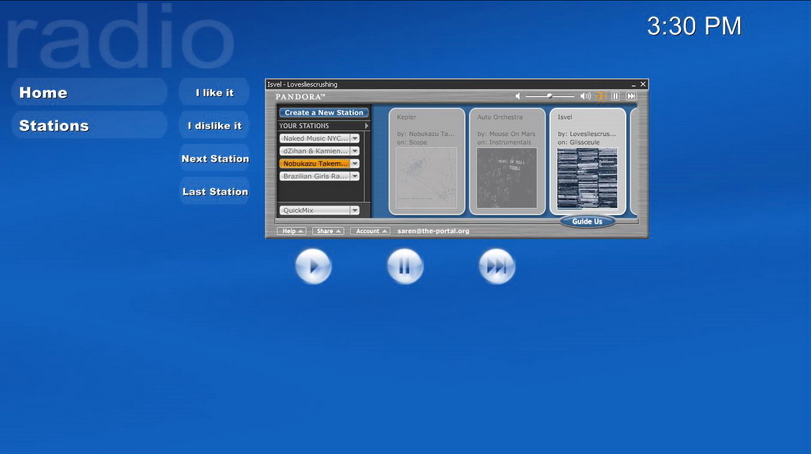Open dropdown arrow for Naked Music NYC station
The width and height of the screenshot is (811, 454).
[x=355, y=139]
